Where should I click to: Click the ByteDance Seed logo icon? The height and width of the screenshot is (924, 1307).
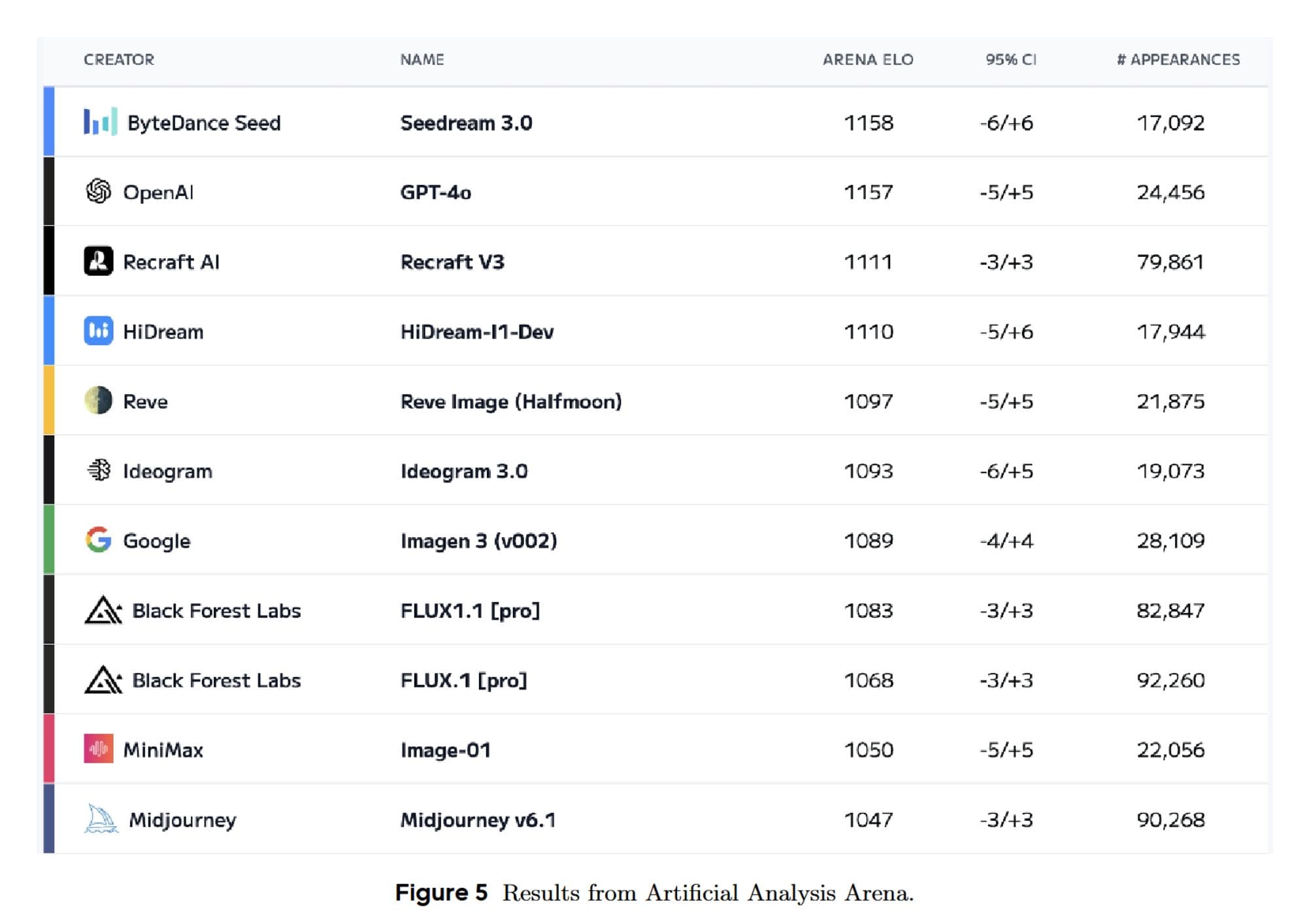99,122
